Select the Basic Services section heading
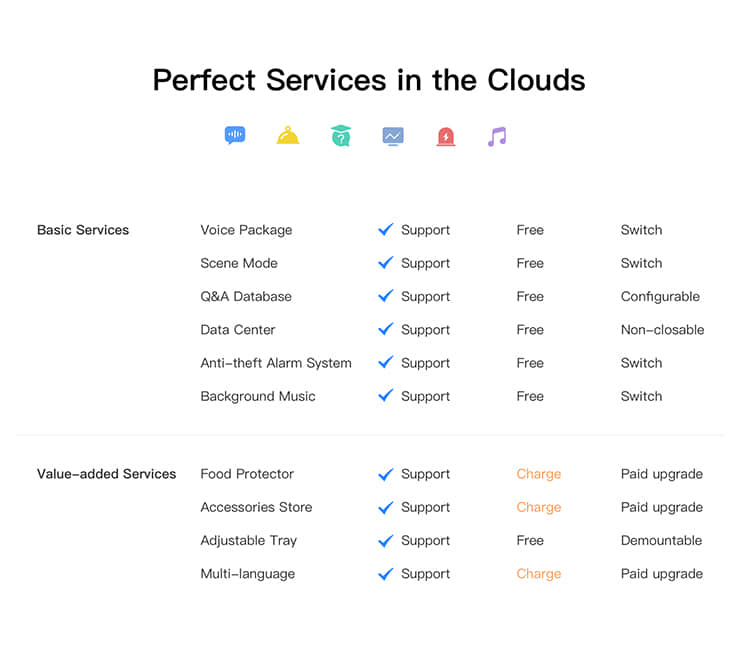Image resolution: width=750 pixels, height=646 pixels. [83, 230]
